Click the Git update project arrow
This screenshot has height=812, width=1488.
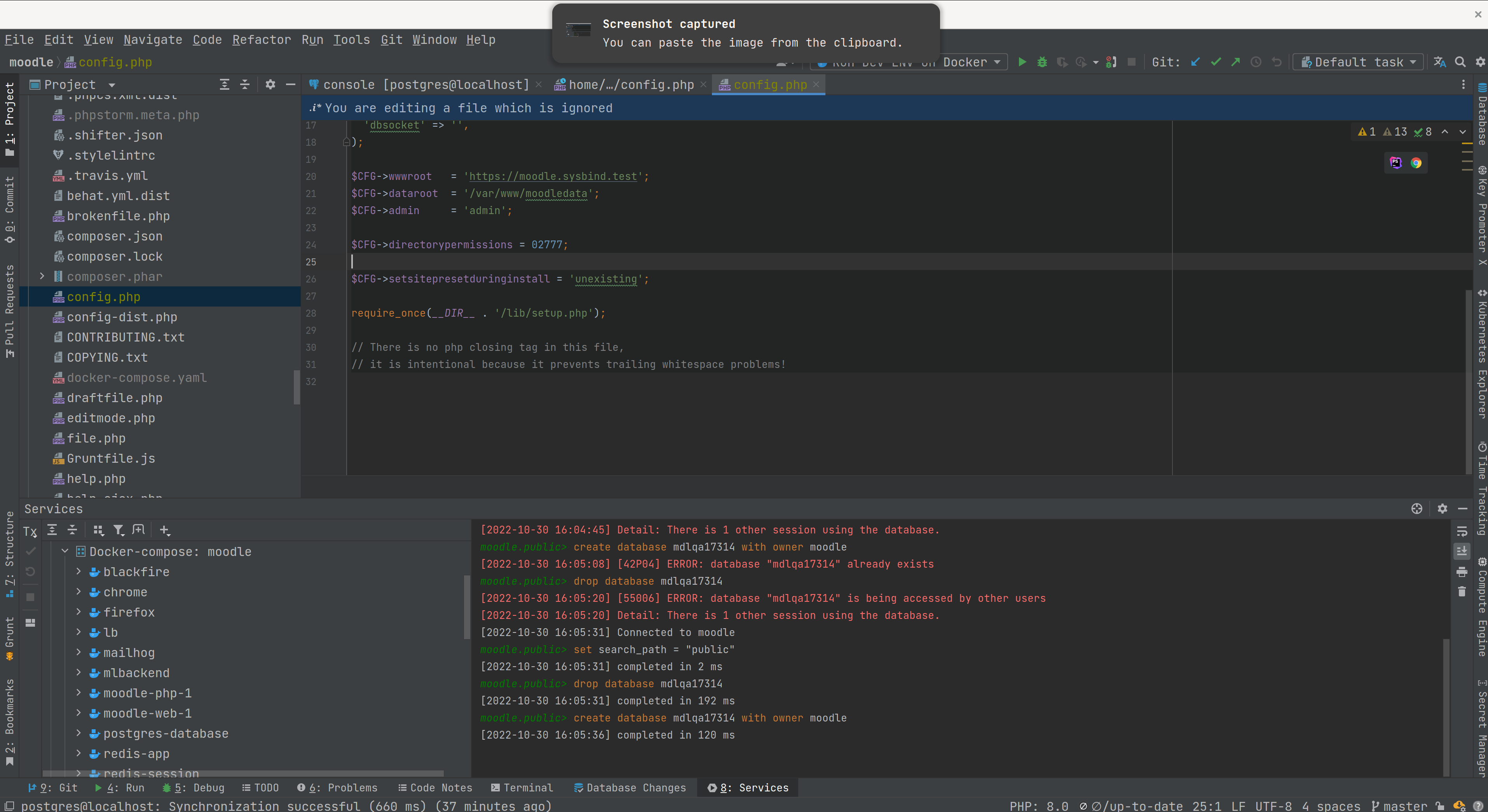(1195, 62)
